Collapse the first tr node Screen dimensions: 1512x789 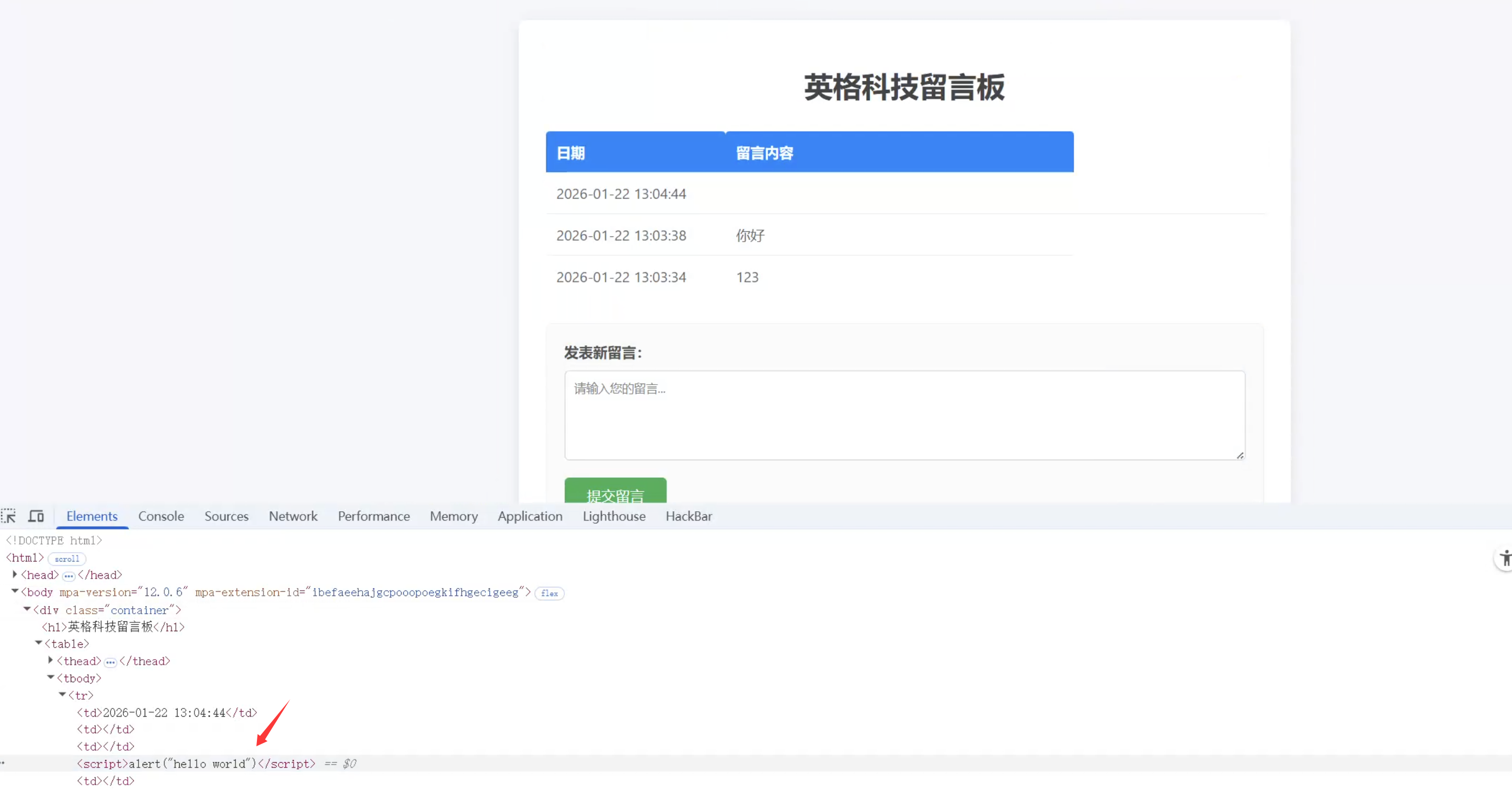point(62,695)
